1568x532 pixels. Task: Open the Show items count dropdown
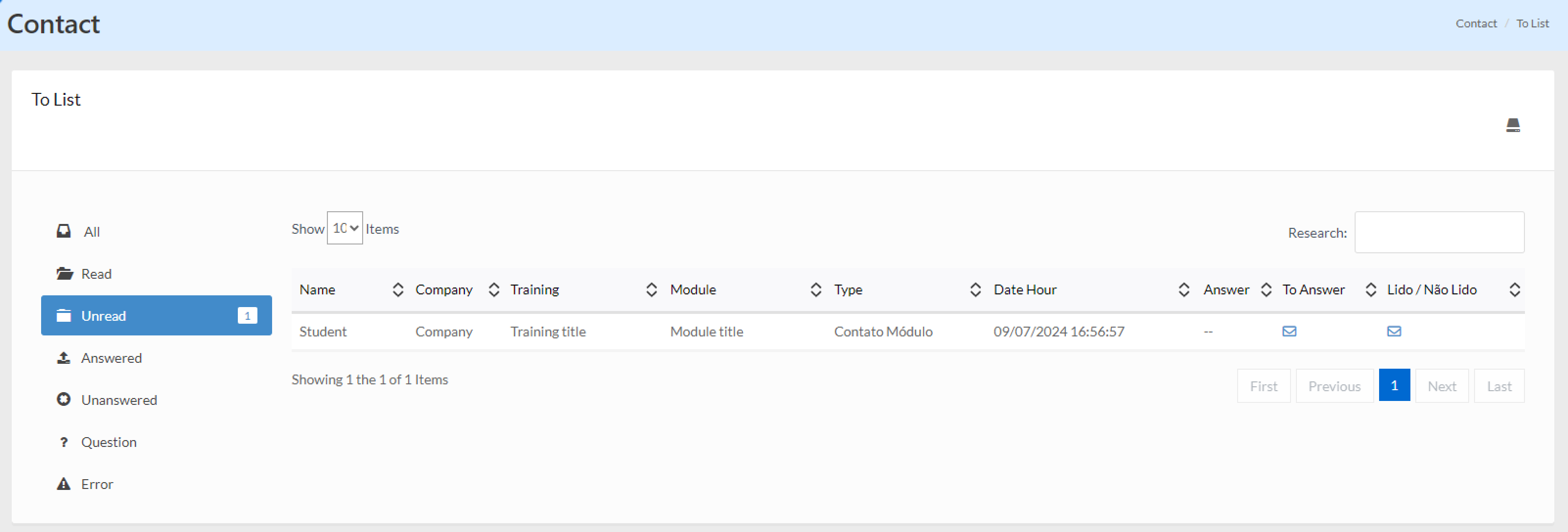[345, 228]
